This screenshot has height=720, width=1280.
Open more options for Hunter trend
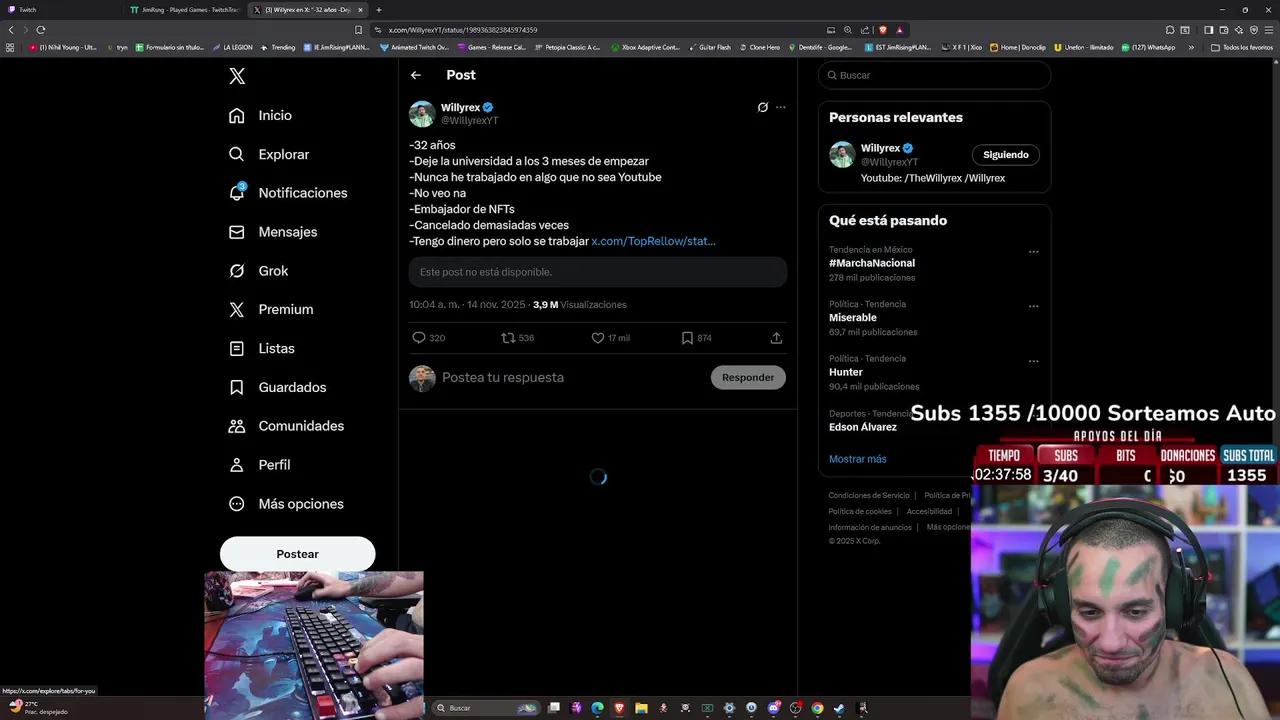coord(1034,361)
